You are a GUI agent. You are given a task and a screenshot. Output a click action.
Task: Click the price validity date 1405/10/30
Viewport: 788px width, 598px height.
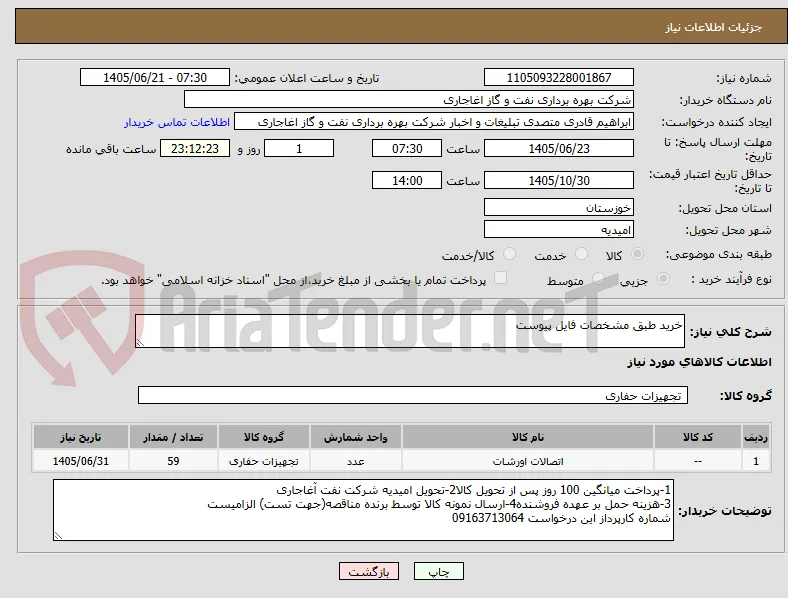pos(559,180)
